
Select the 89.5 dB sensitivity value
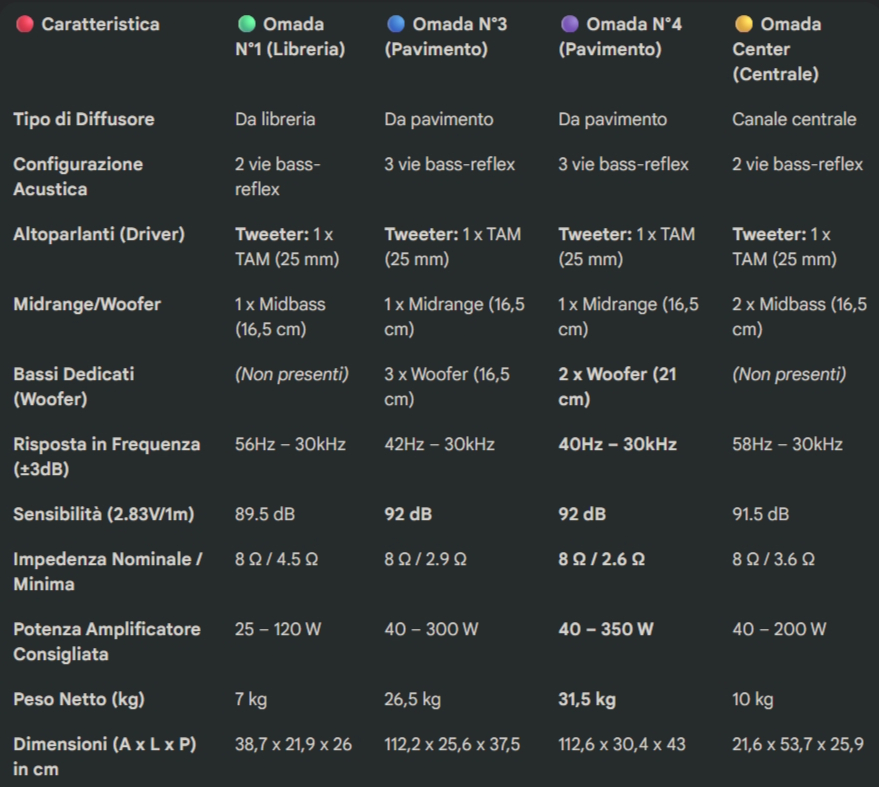pyautogui.click(x=265, y=514)
